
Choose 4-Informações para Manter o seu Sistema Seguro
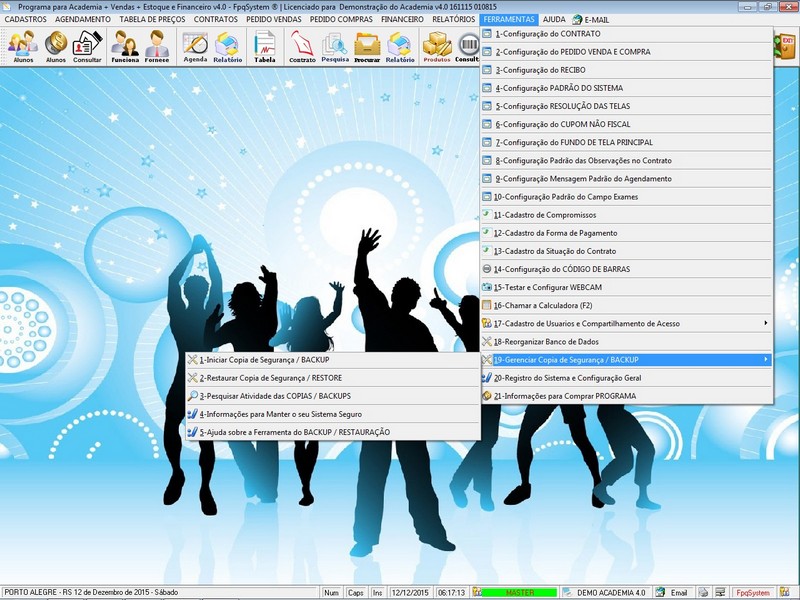coord(333,414)
